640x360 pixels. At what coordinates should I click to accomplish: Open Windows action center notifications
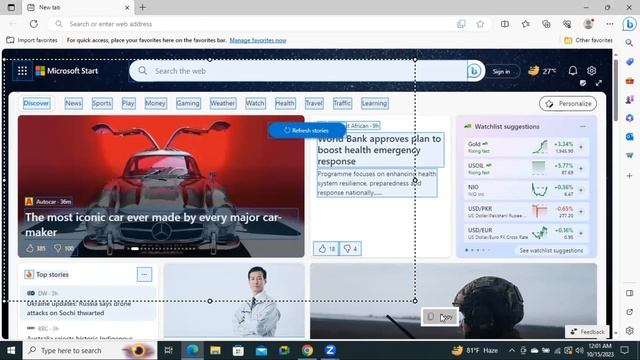pyautogui.click(x=624, y=350)
